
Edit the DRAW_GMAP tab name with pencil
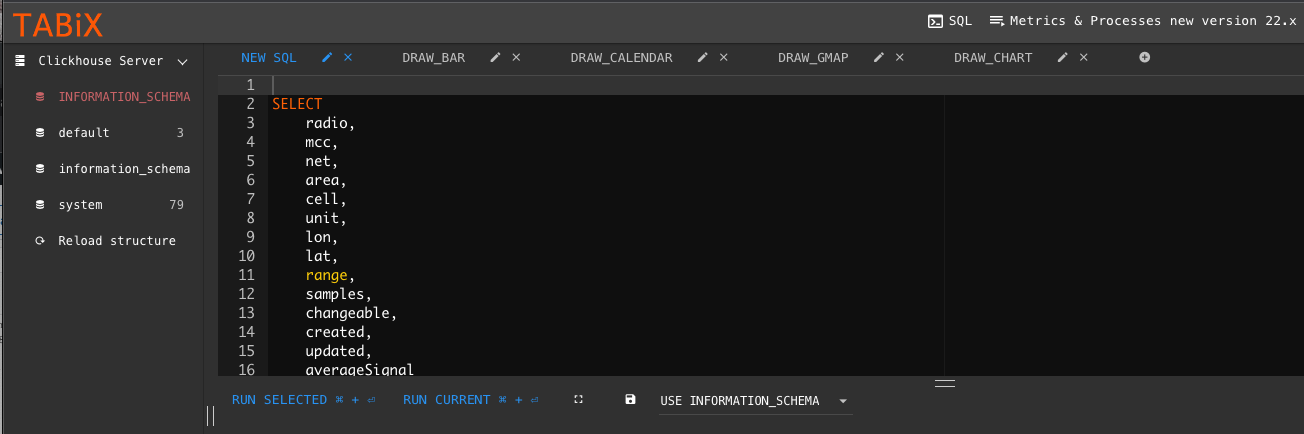tap(879, 58)
